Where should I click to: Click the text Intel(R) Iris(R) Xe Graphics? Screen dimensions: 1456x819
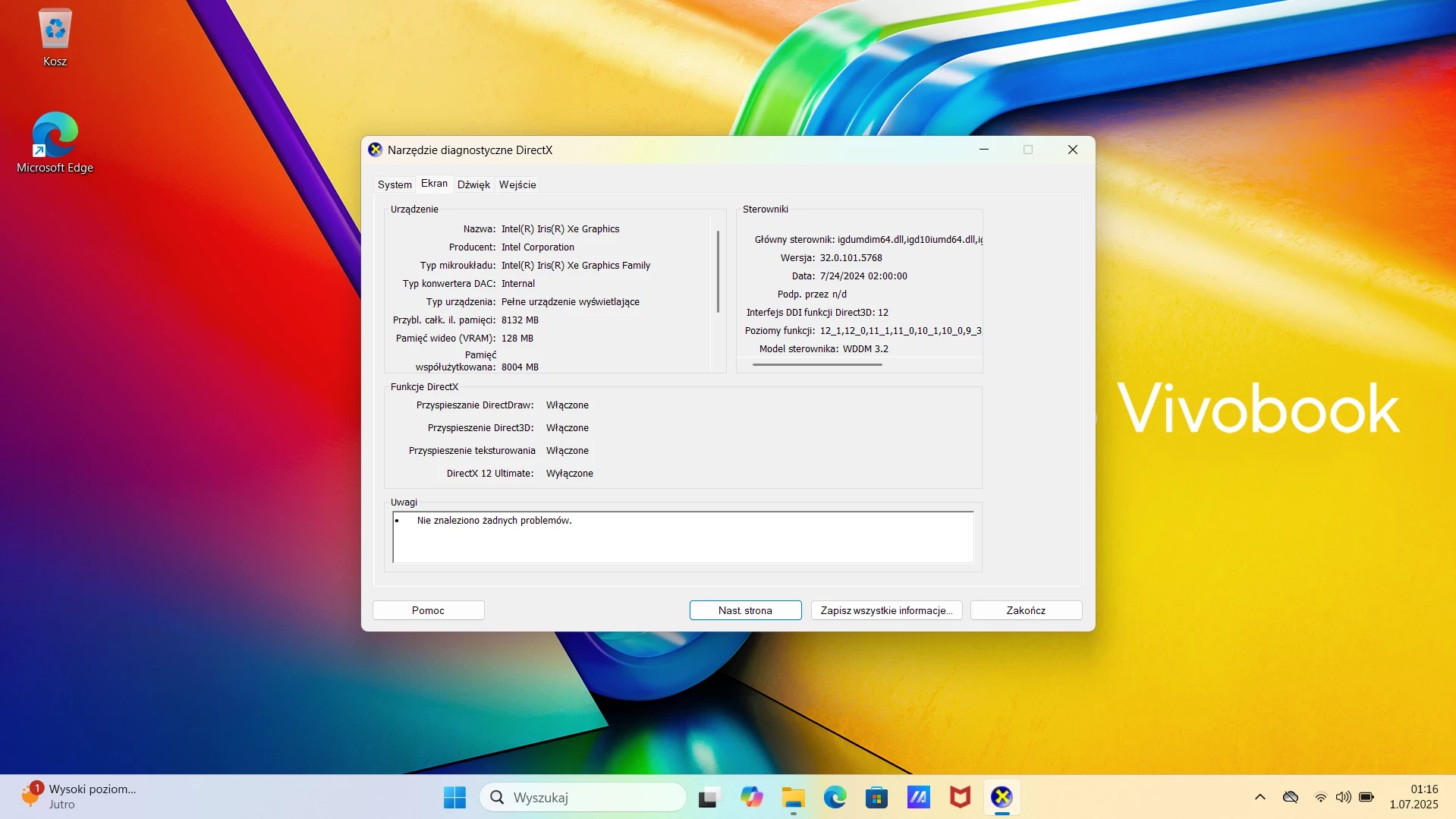coord(560,228)
